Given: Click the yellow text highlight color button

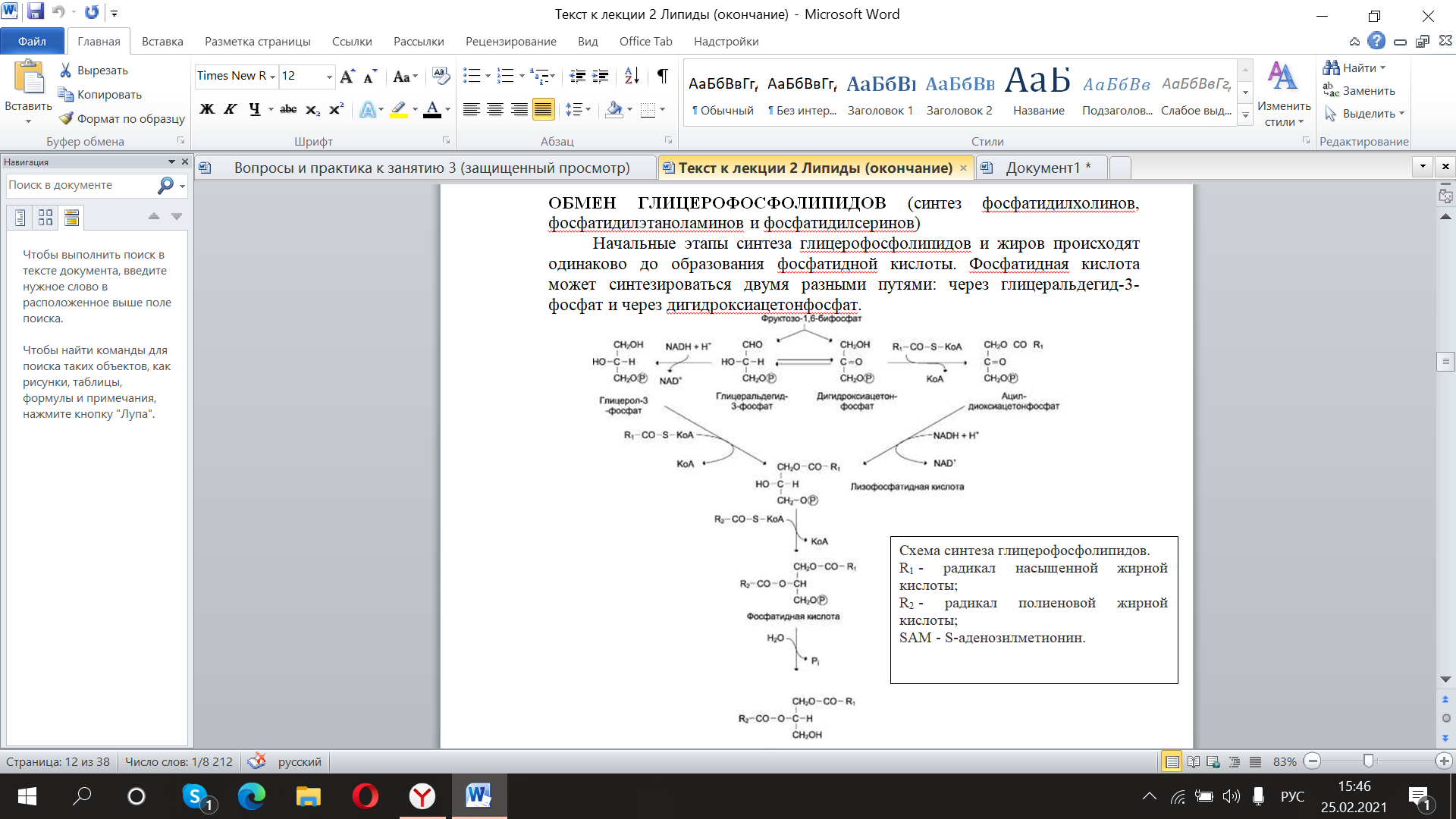Looking at the screenshot, I should tap(399, 109).
